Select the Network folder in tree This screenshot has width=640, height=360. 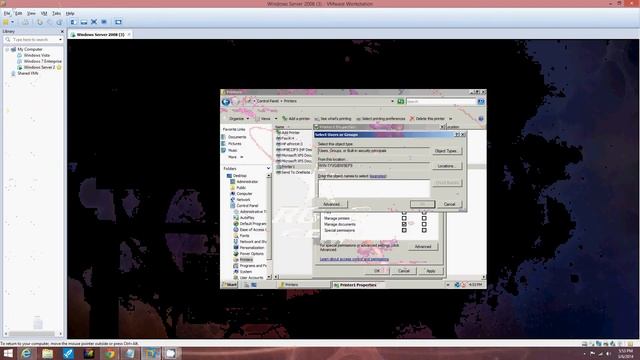(240, 200)
